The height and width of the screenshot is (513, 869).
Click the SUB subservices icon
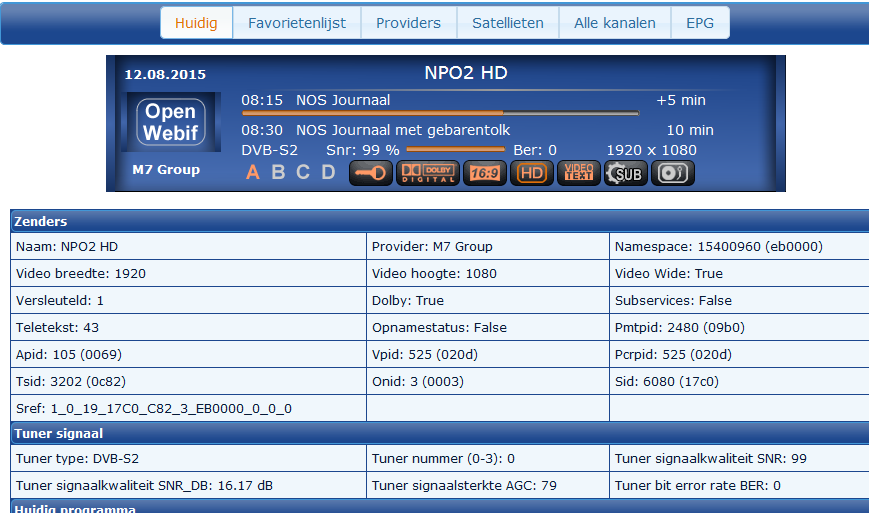[626, 173]
